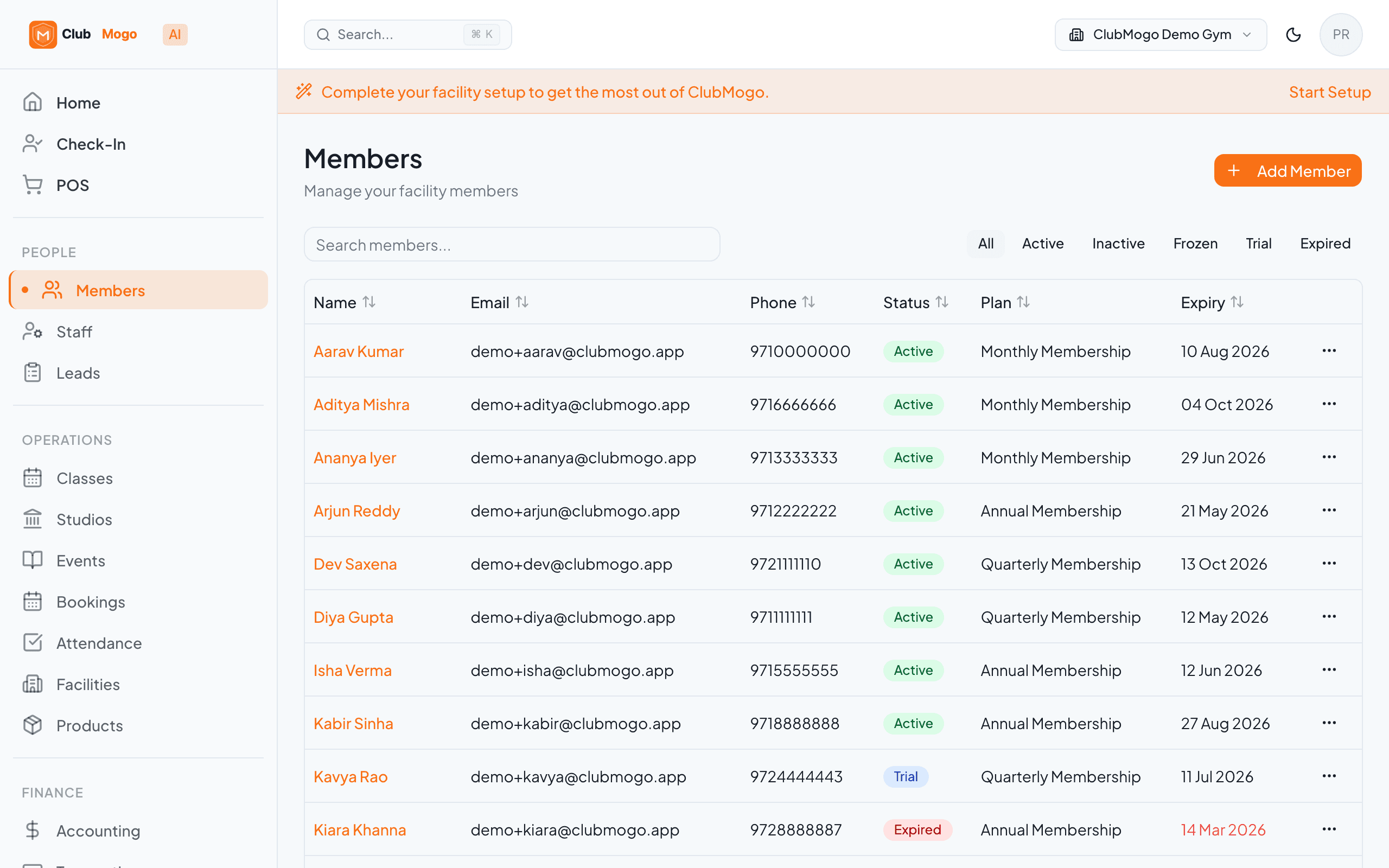This screenshot has width=1389, height=868.
Task: Click expiry date 14 Mar 2026
Action: [x=1222, y=829]
